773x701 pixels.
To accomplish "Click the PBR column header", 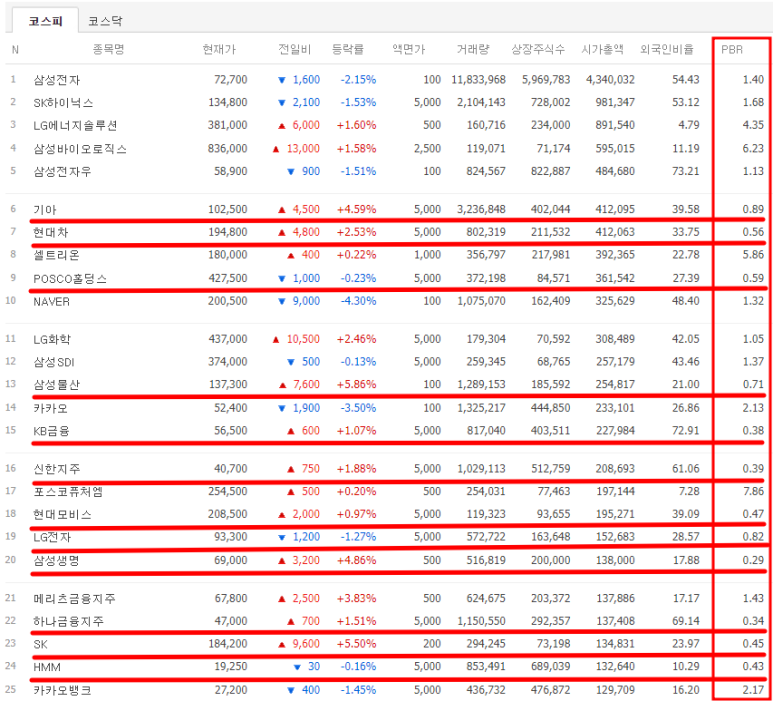I will [732, 50].
